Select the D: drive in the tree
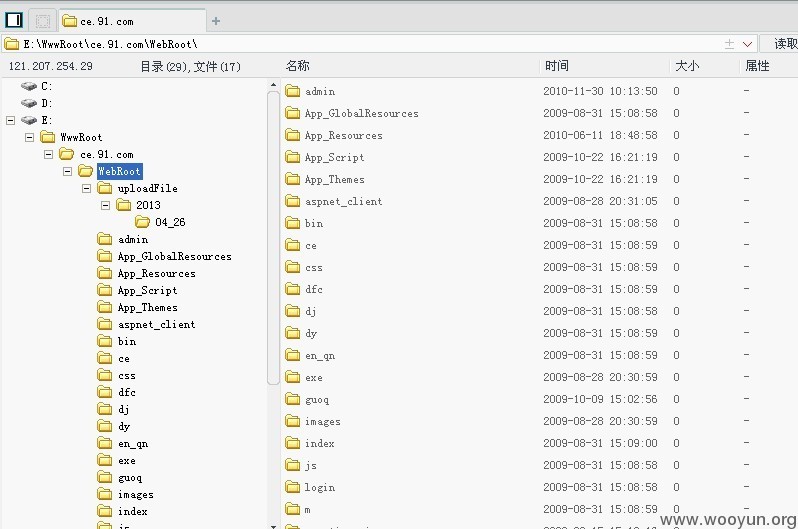 (x=46, y=103)
